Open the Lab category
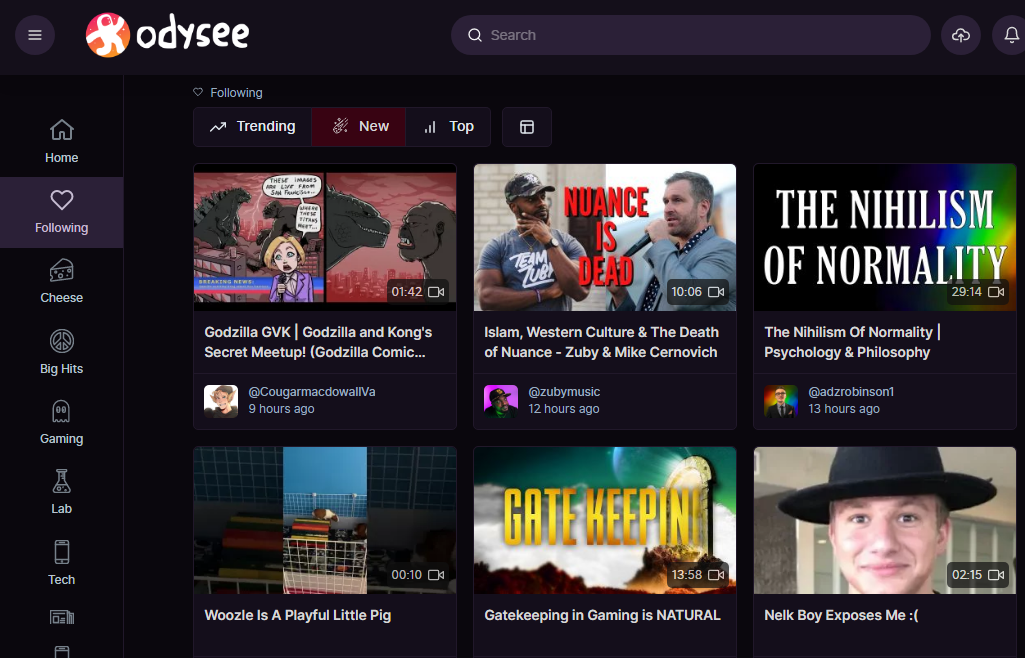 click(61, 493)
